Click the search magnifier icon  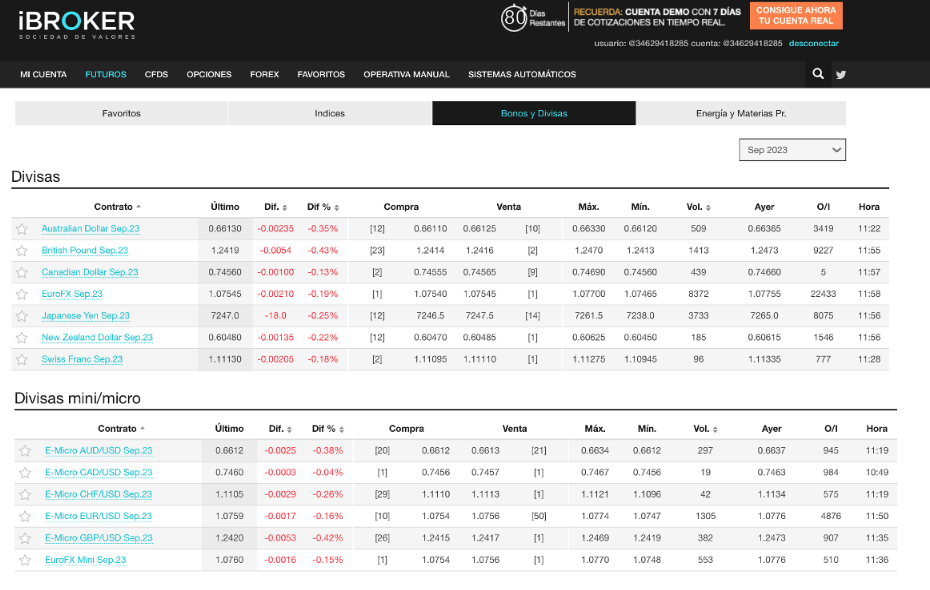(818, 74)
